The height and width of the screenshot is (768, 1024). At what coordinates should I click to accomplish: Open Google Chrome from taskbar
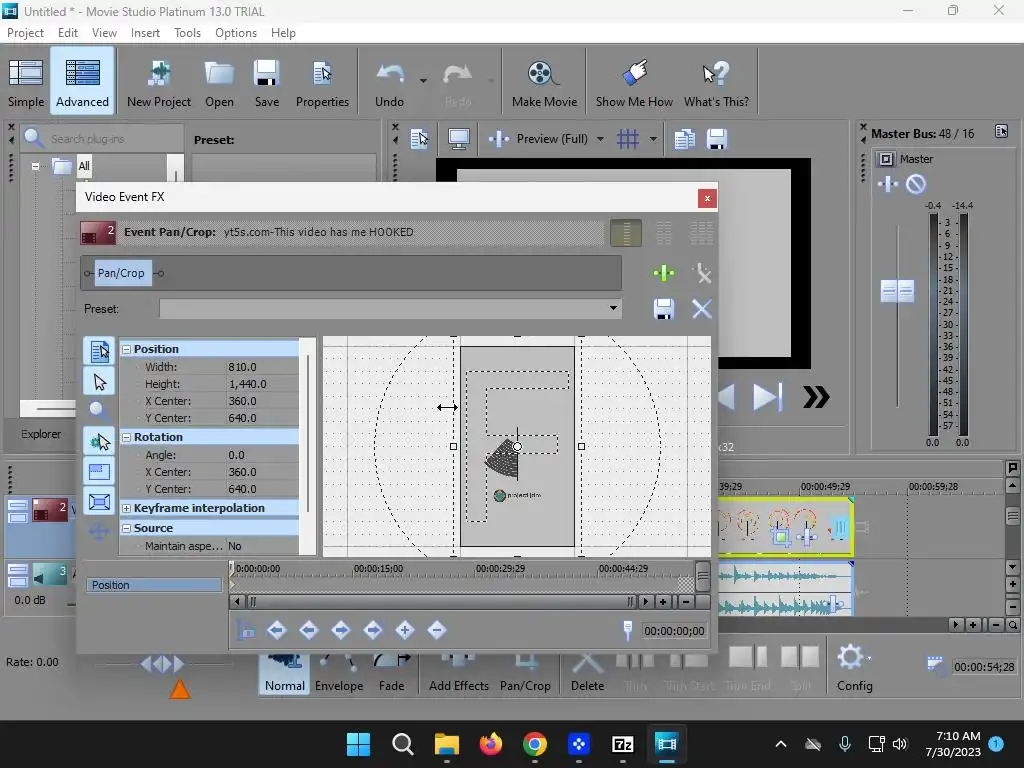point(534,744)
